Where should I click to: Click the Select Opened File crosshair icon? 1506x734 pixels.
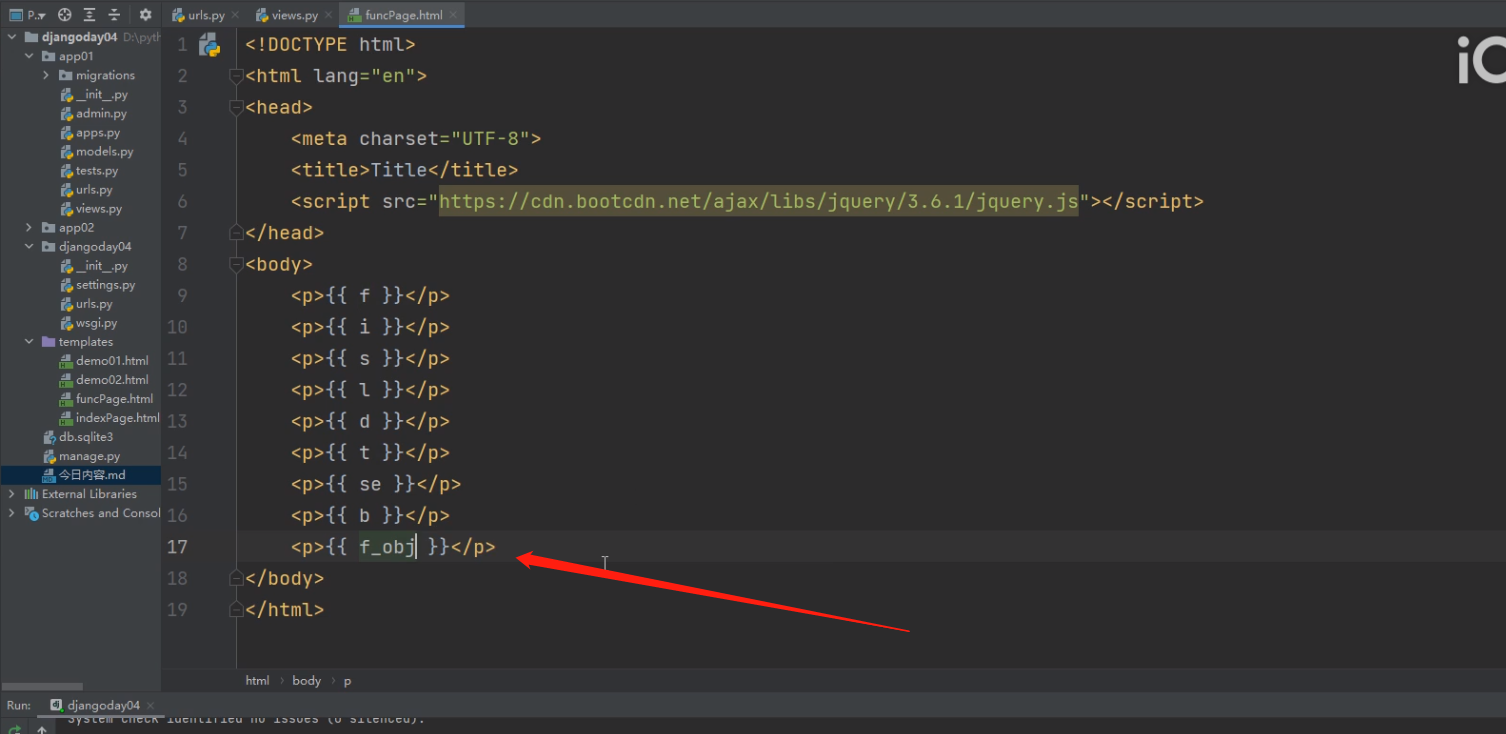(65, 15)
